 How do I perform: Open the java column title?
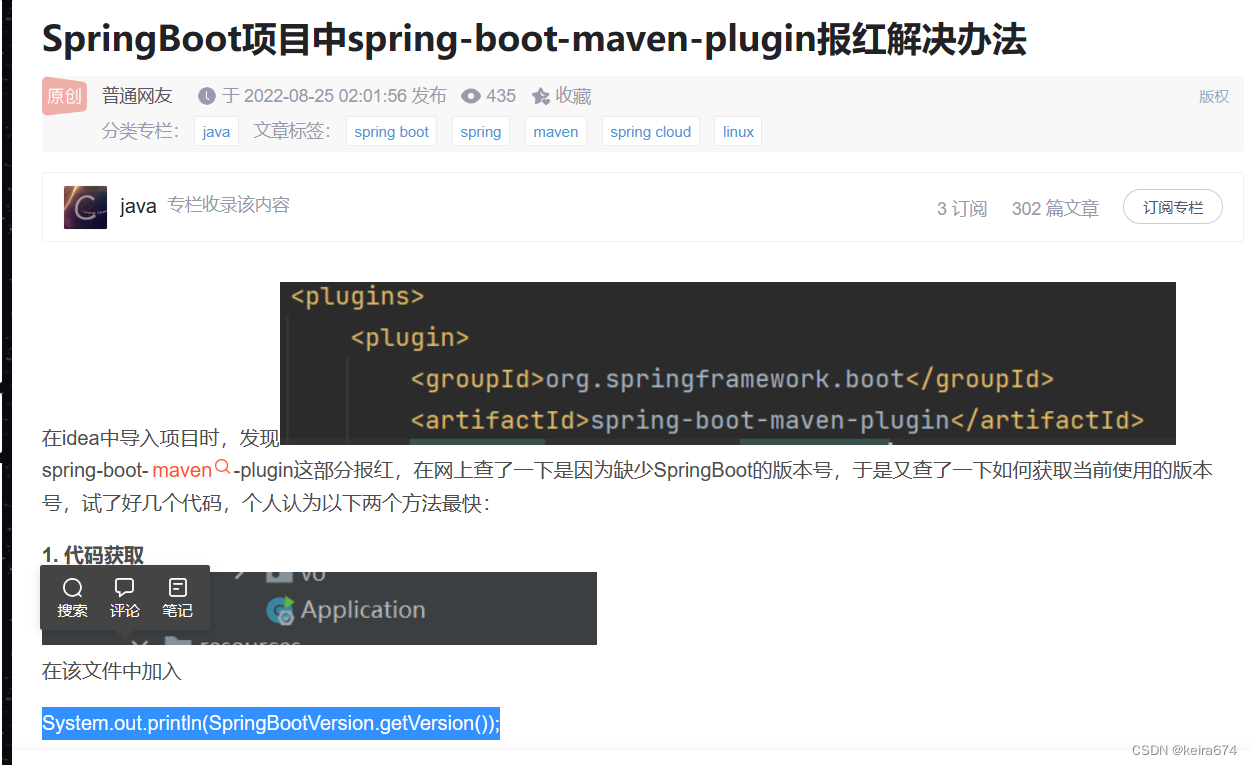pyautogui.click(x=138, y=207)
